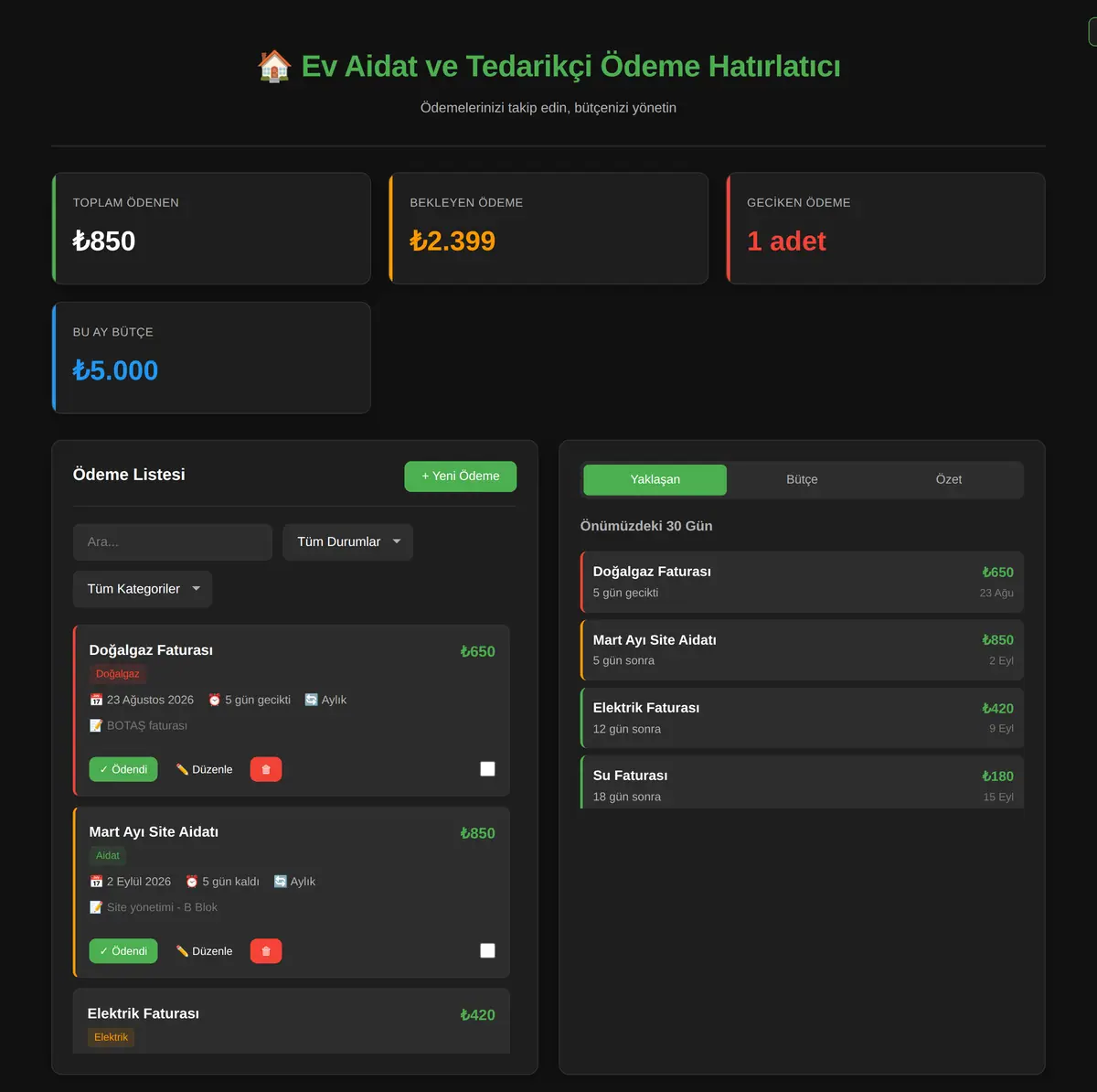
Task: Switch to the Bütçe tab
Action: tap(802, 479)
